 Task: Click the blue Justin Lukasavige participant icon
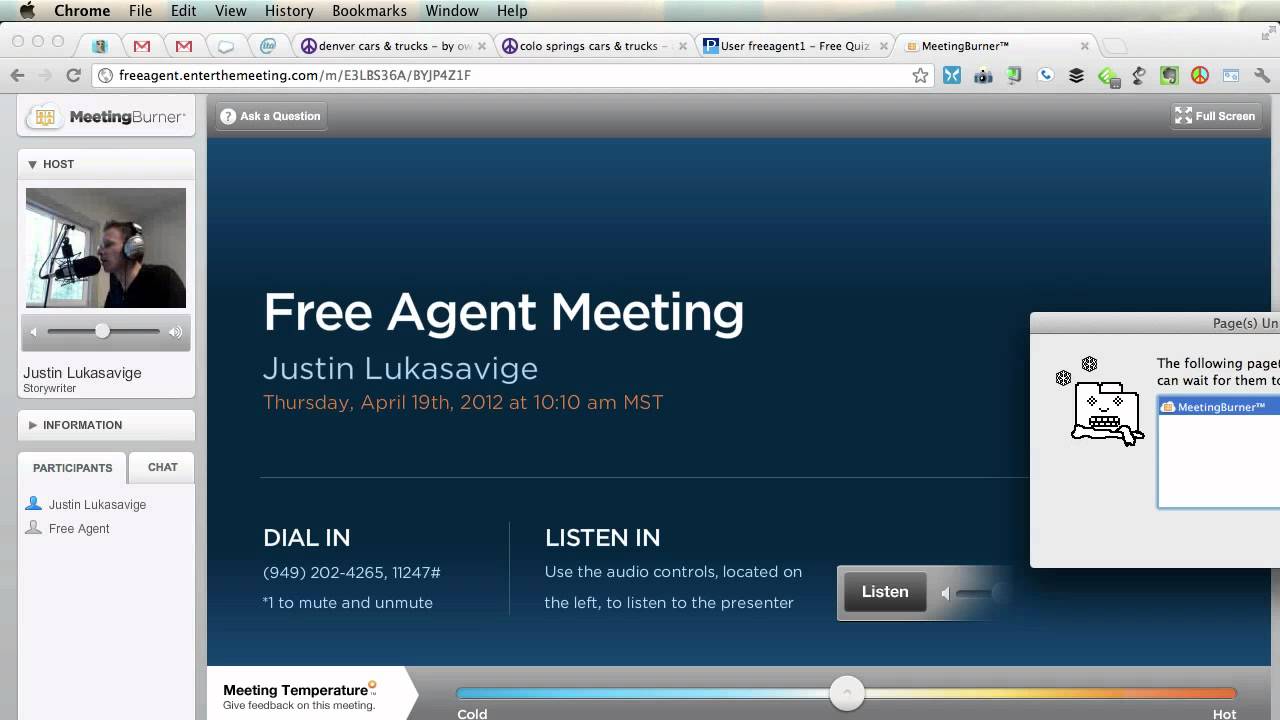34,504
